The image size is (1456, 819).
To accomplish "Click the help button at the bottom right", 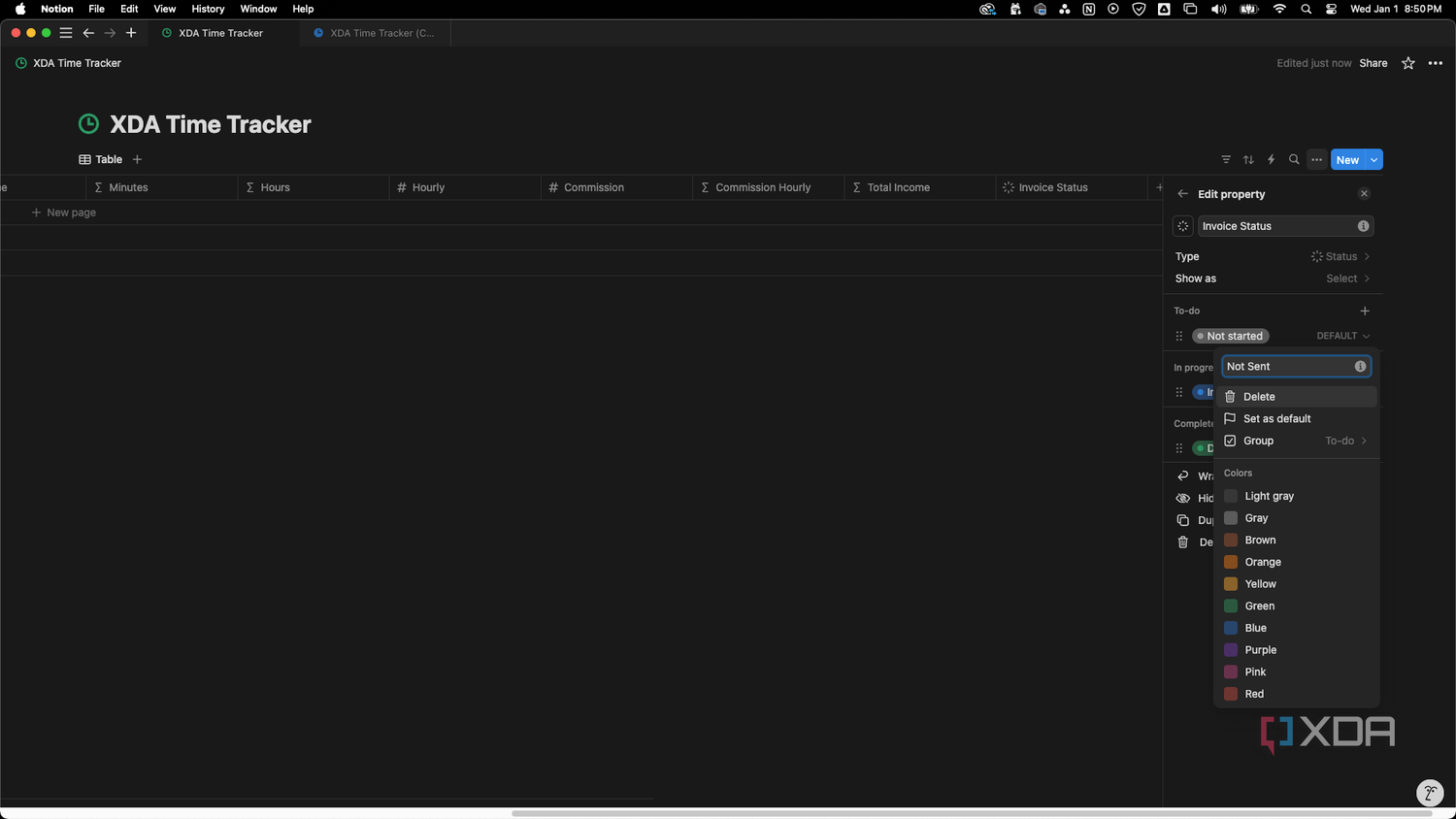I will coord(1430,793).
